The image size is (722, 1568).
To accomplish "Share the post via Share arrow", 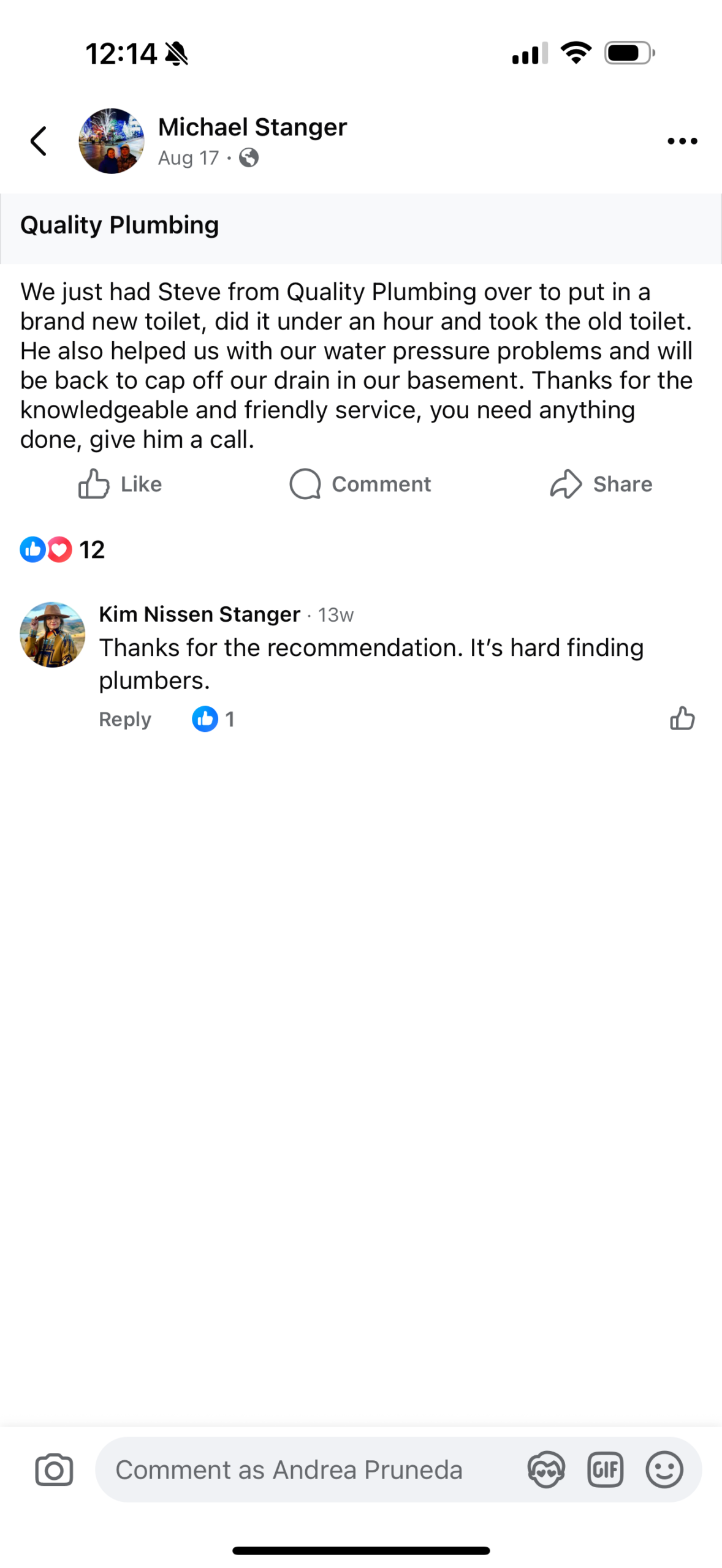I will pyautogui.click(x=601, y=484).
